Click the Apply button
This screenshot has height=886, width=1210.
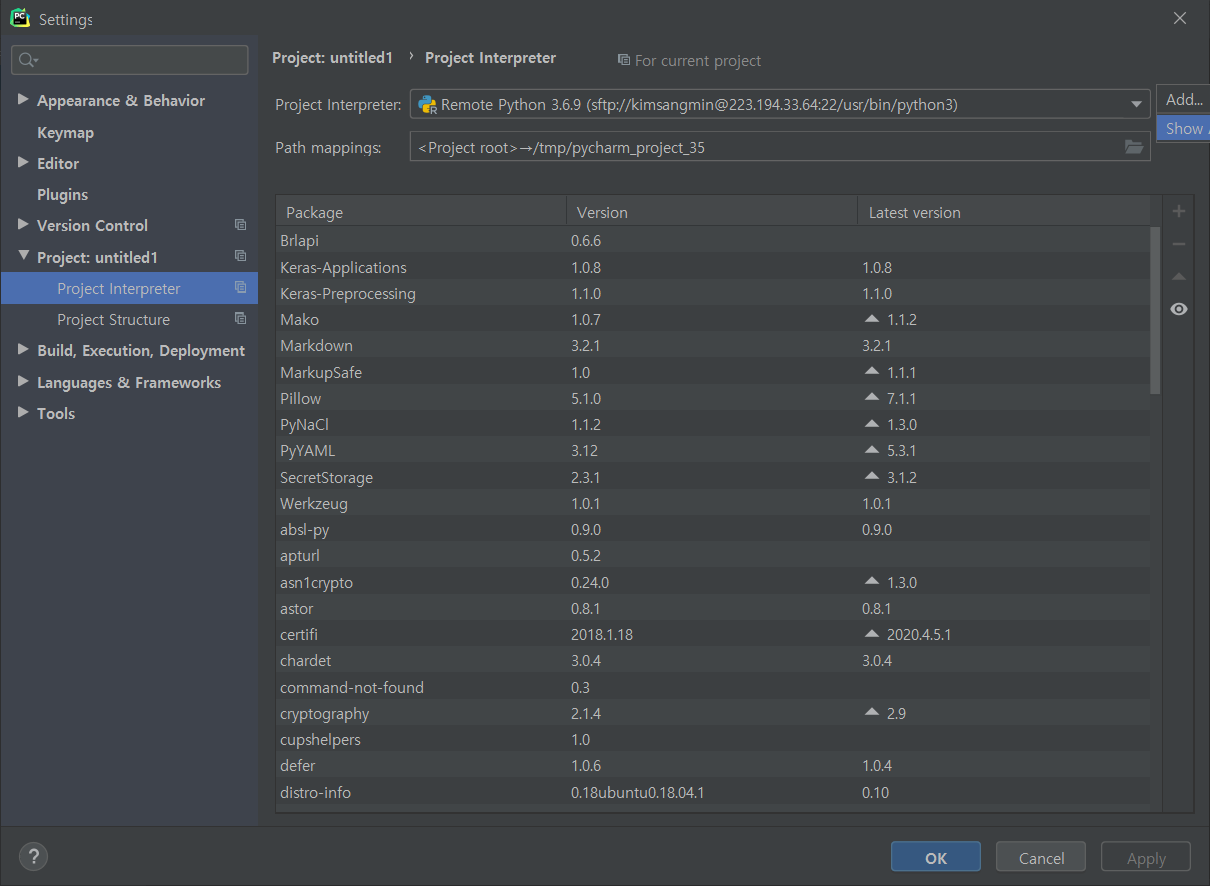point(1146,858)
